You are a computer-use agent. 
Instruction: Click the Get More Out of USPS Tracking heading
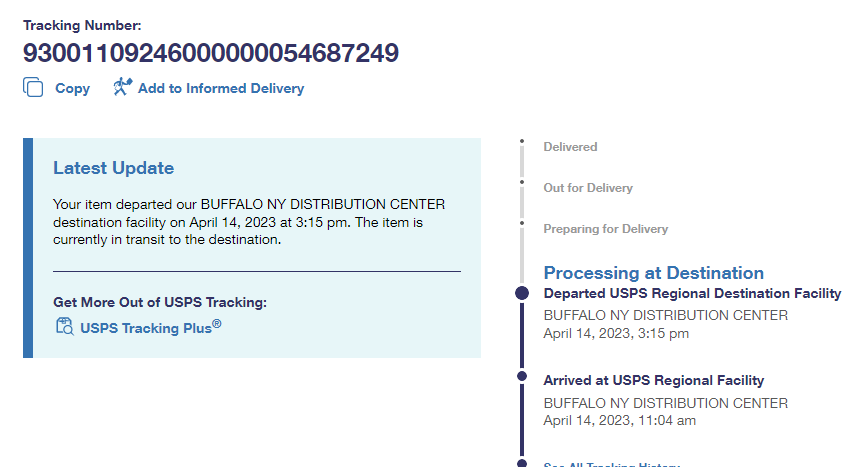[x=160, y=303]
